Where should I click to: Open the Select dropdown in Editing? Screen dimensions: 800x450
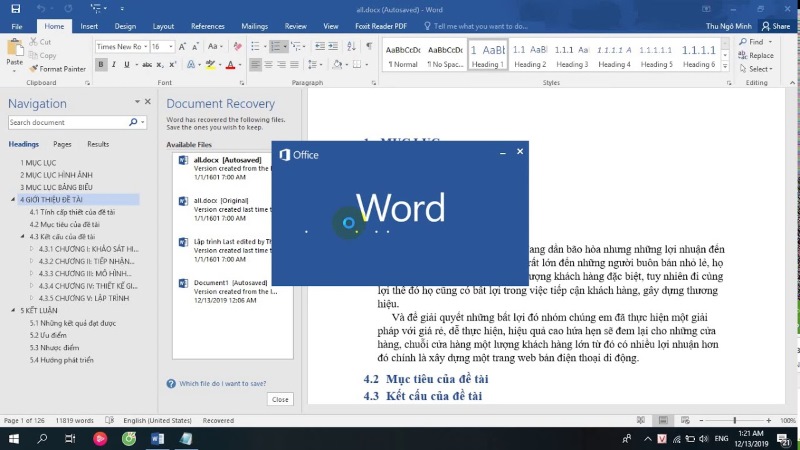[x=756, y=69]
